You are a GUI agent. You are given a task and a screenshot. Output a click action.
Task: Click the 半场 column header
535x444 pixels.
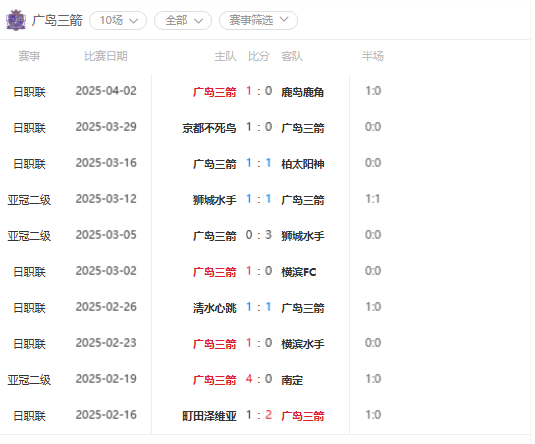pos(373,56)
